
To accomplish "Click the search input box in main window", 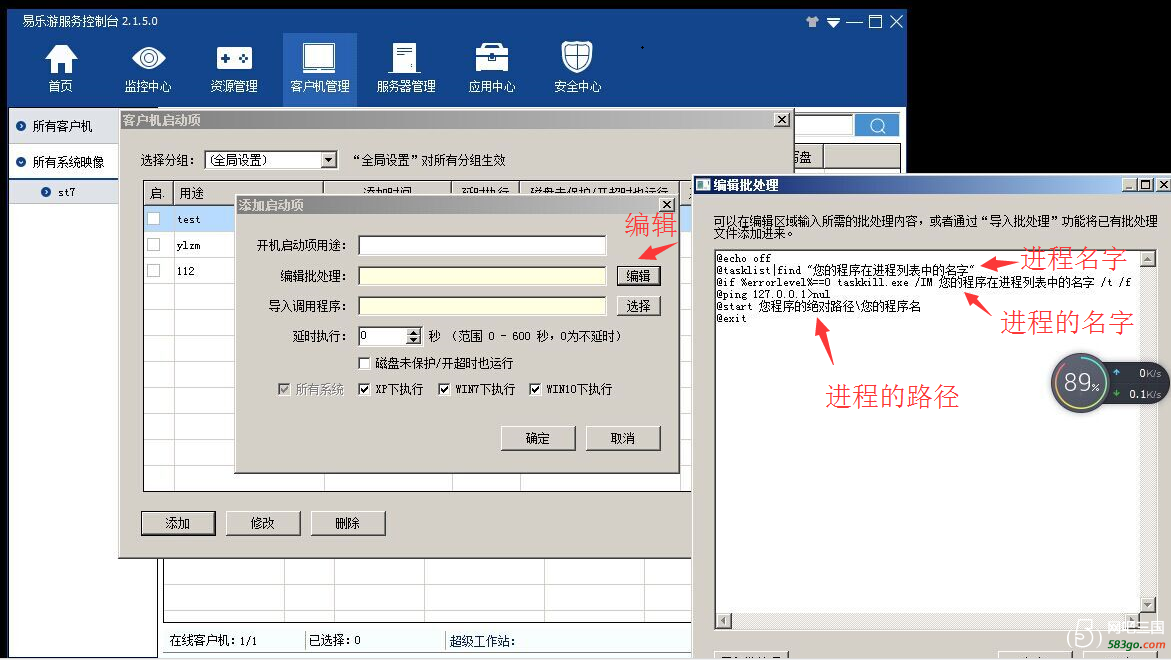I will pos(823,125).
